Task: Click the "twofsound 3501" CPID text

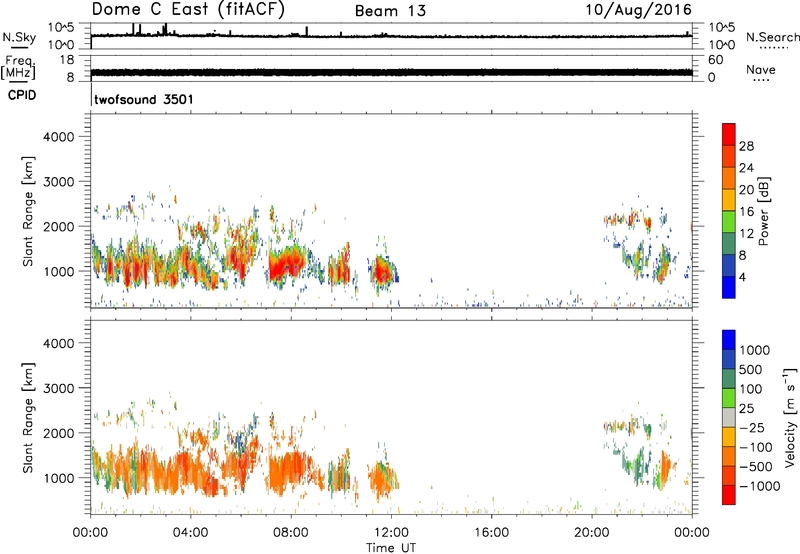Action: [144, 99]
